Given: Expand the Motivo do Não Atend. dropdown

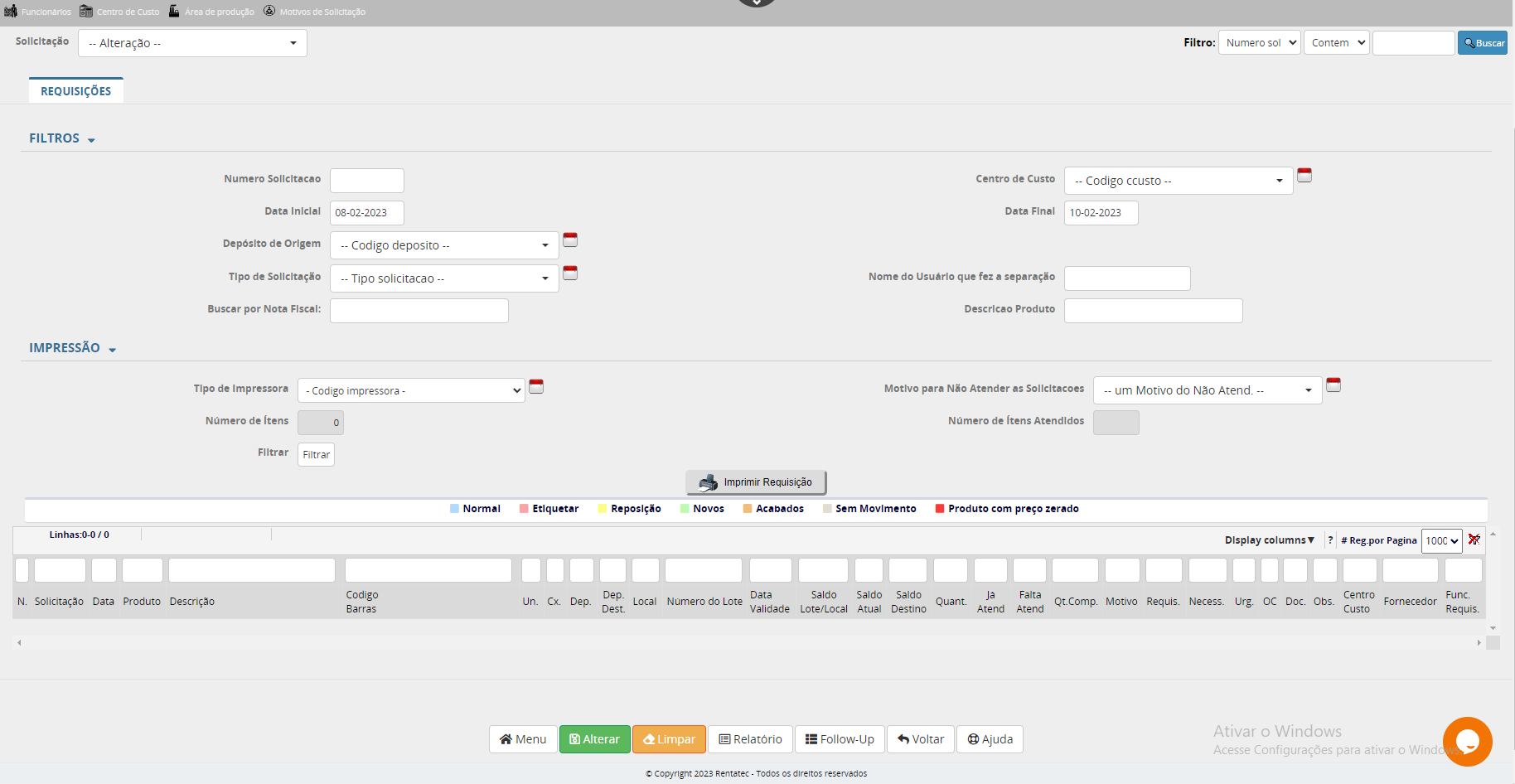Looking at the screenshot, I should pyautogui.click(x=1207, y=390).
